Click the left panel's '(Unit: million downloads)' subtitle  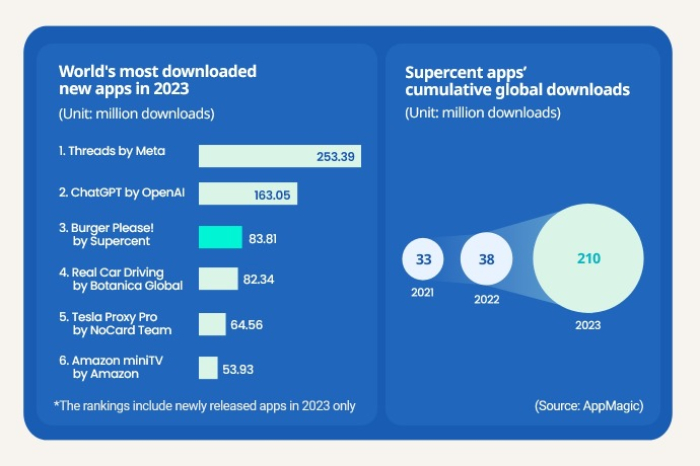137,114
